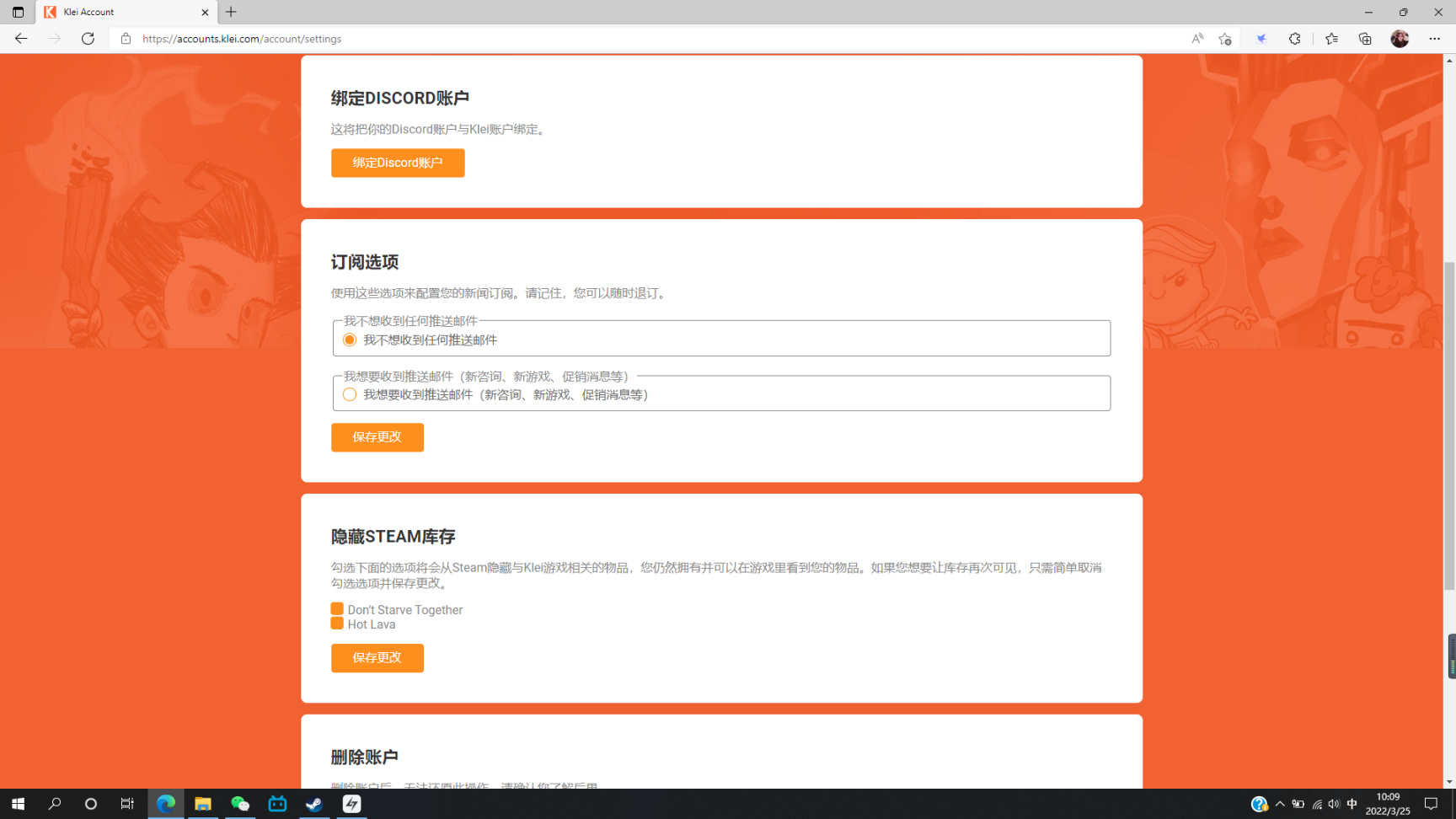Screen dimensions: 1456x819
Task: Open the Bilibili app on the taskbar
Action: (277, 804)
